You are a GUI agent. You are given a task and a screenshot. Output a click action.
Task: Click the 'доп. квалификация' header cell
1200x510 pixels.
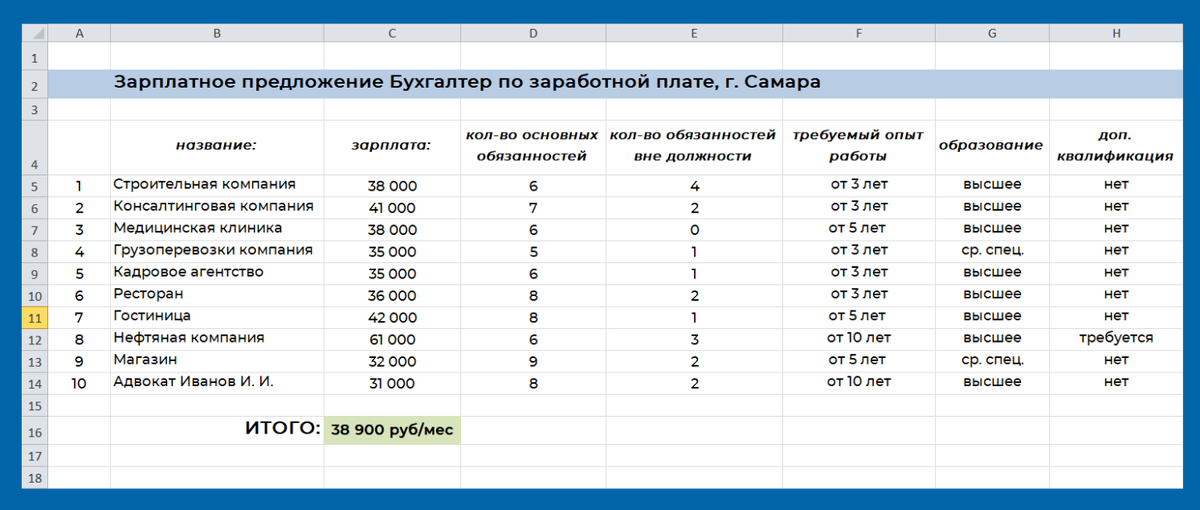click(1116, 146)
